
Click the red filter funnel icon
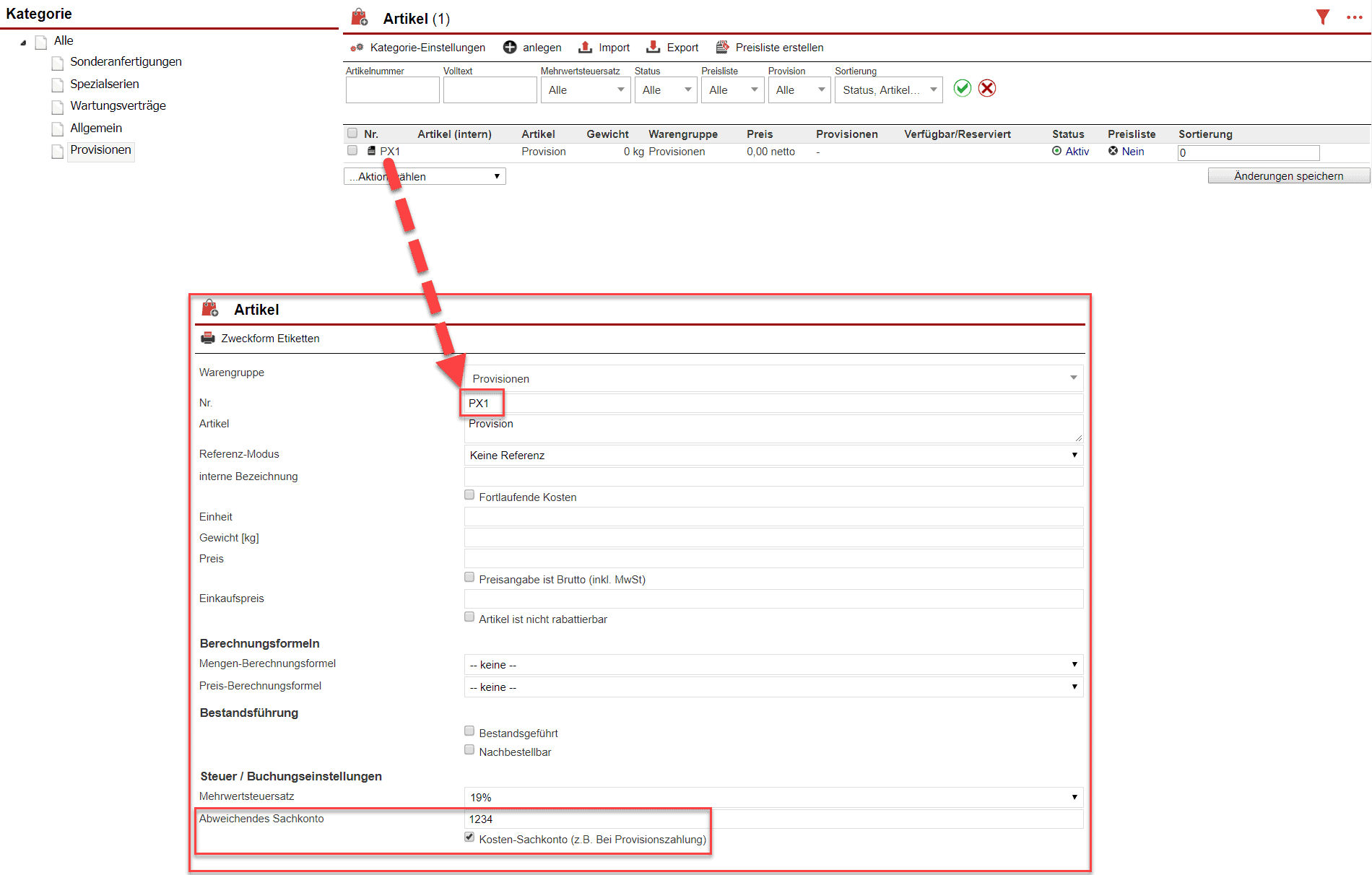click(1322, 17)
